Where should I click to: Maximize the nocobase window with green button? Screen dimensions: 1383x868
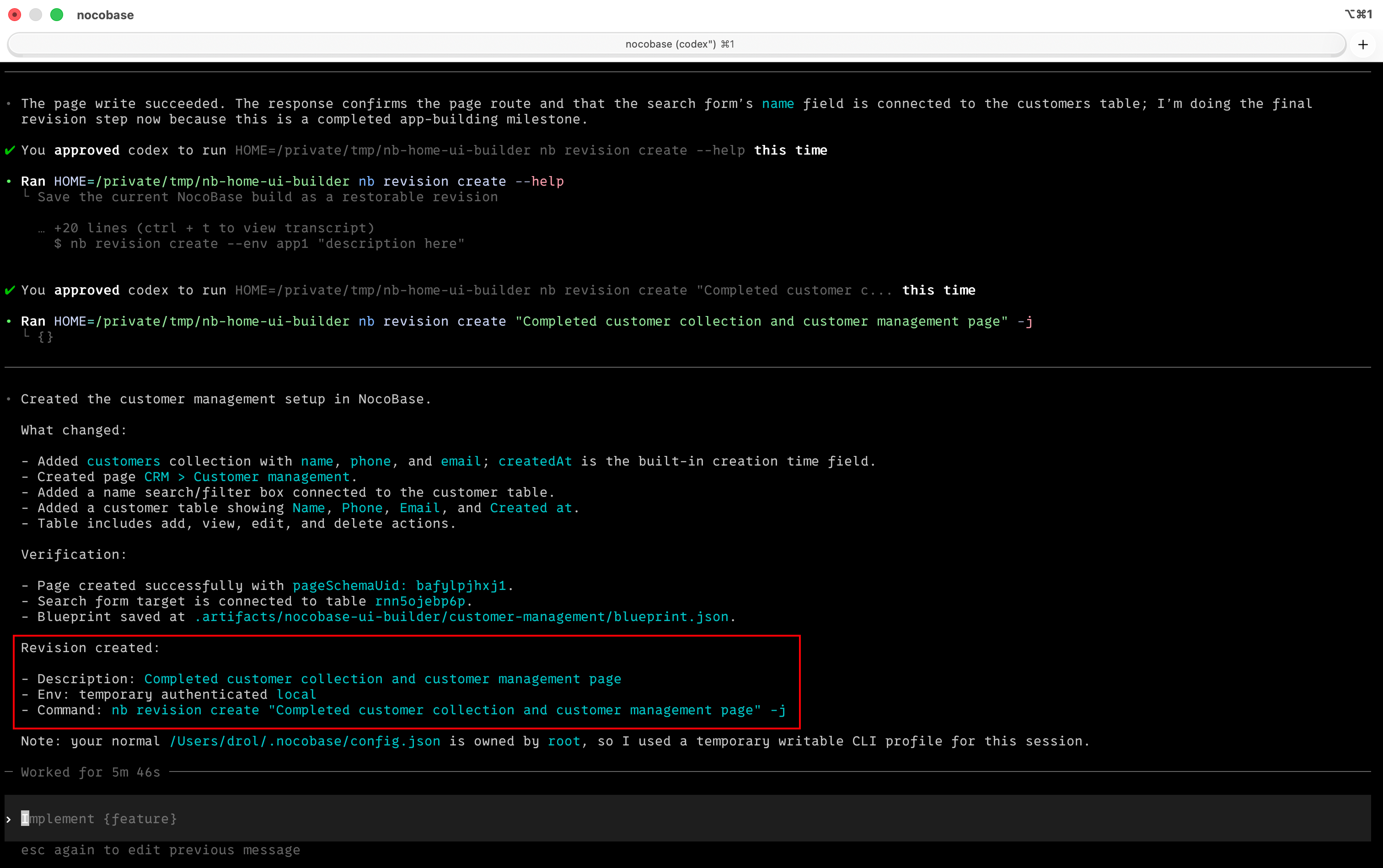tap(56, 15)
